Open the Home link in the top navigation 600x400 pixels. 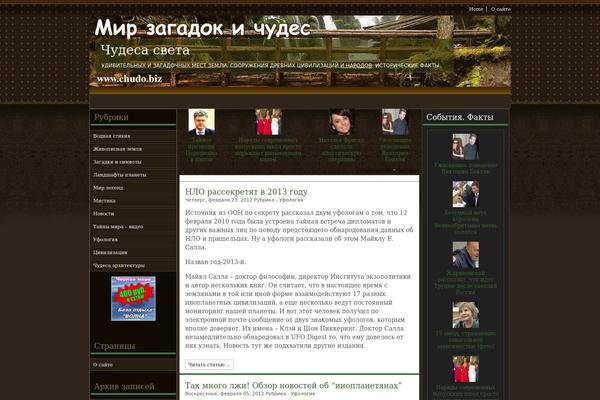pyautogui.click(x=476, y=9)
